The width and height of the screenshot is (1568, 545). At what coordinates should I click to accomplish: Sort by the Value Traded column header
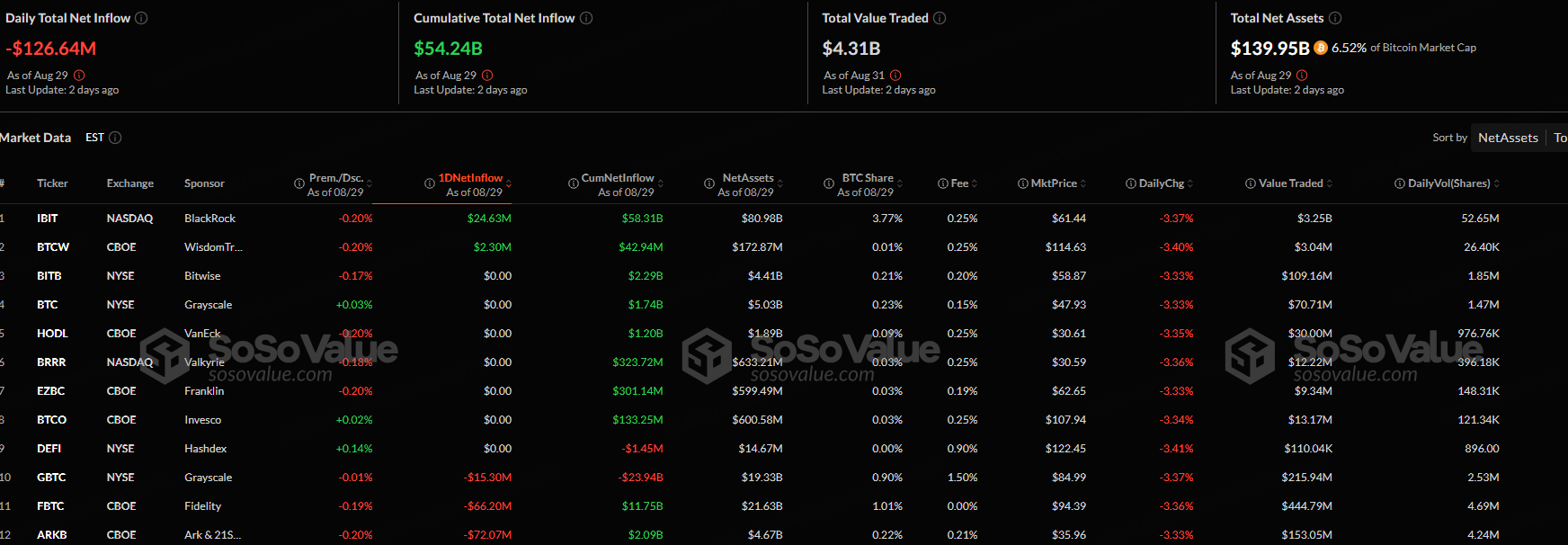(1290, 183)
